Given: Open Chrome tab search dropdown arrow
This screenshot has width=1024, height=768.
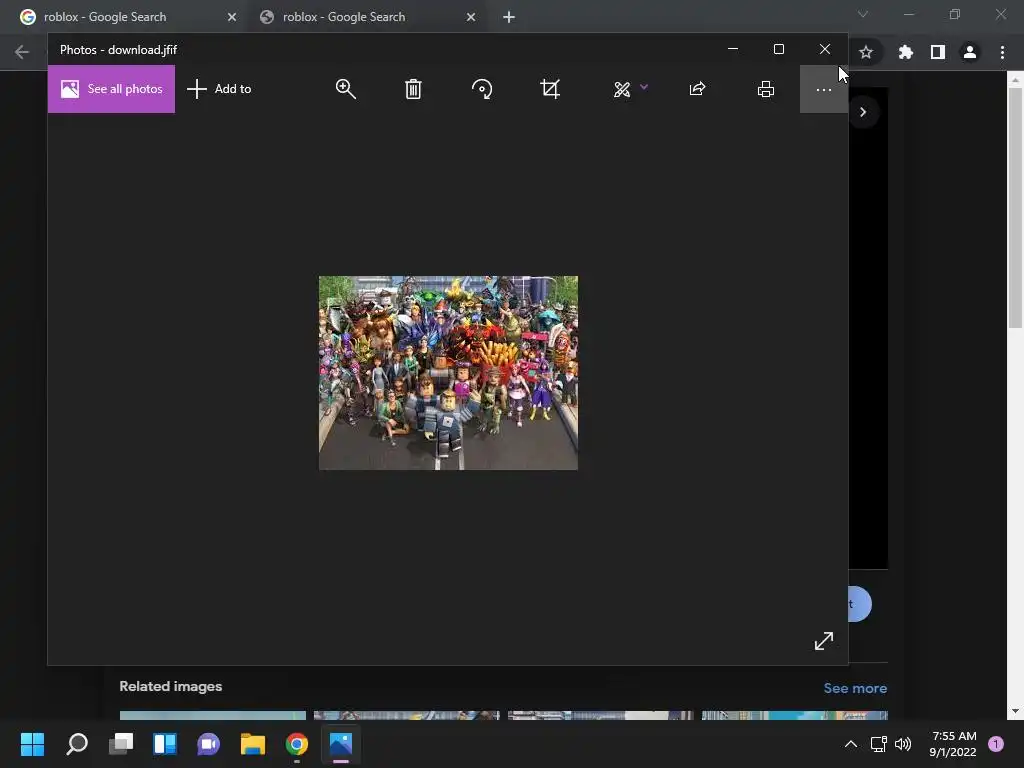Looking at the screenshot, I should coord(863,14).
